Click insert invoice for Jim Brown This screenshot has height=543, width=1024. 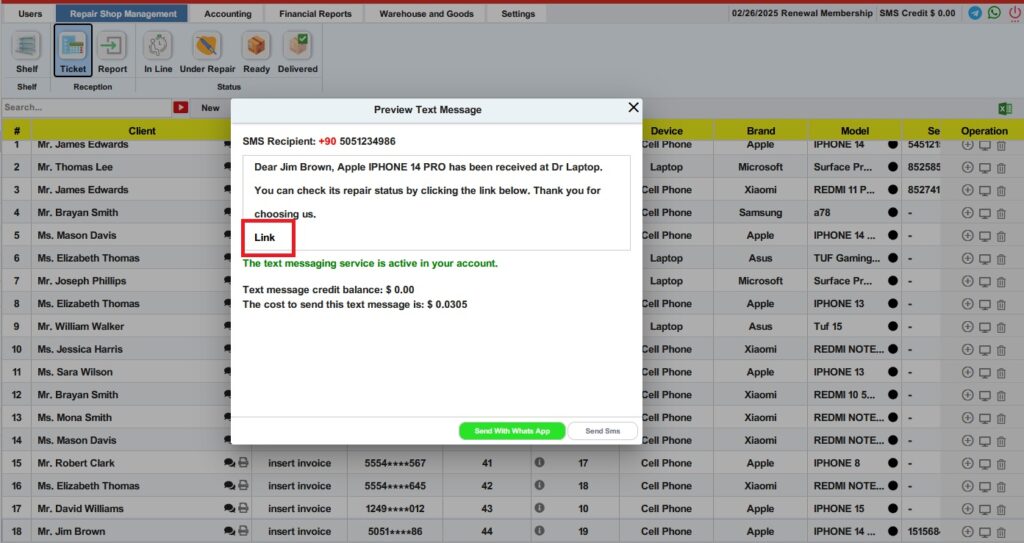pyautogui.click(x=299, y=531)
